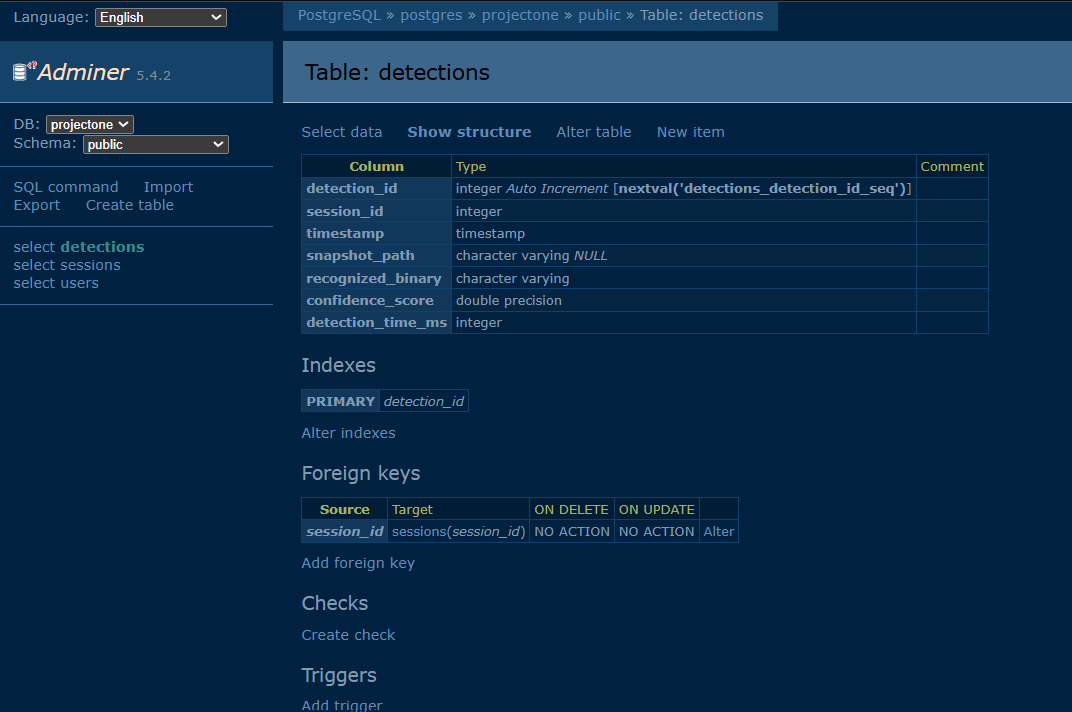The width and height of the screenshot is (1072, 712).
Task: Click the Comment column header
Action: tap(952, 166)
